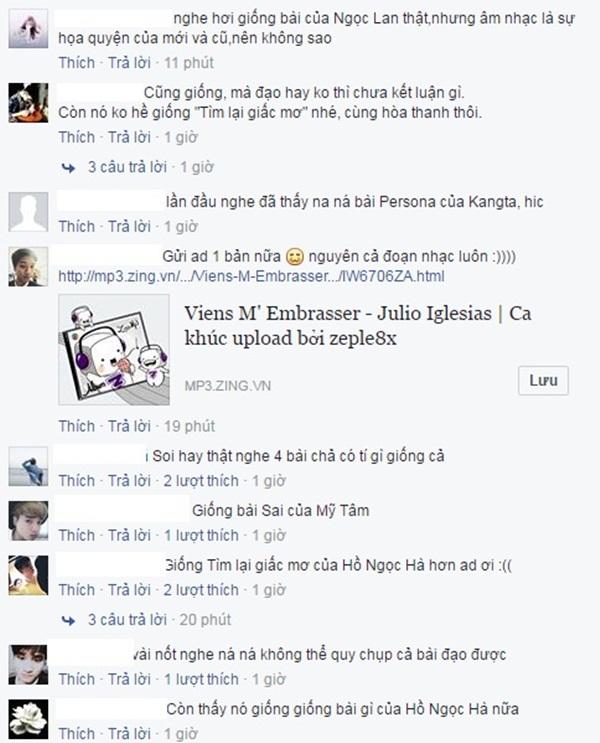
Task: Open avatar beside 'Cũng giống, mà đạo hay' comment
Action: tap(28, 103)
